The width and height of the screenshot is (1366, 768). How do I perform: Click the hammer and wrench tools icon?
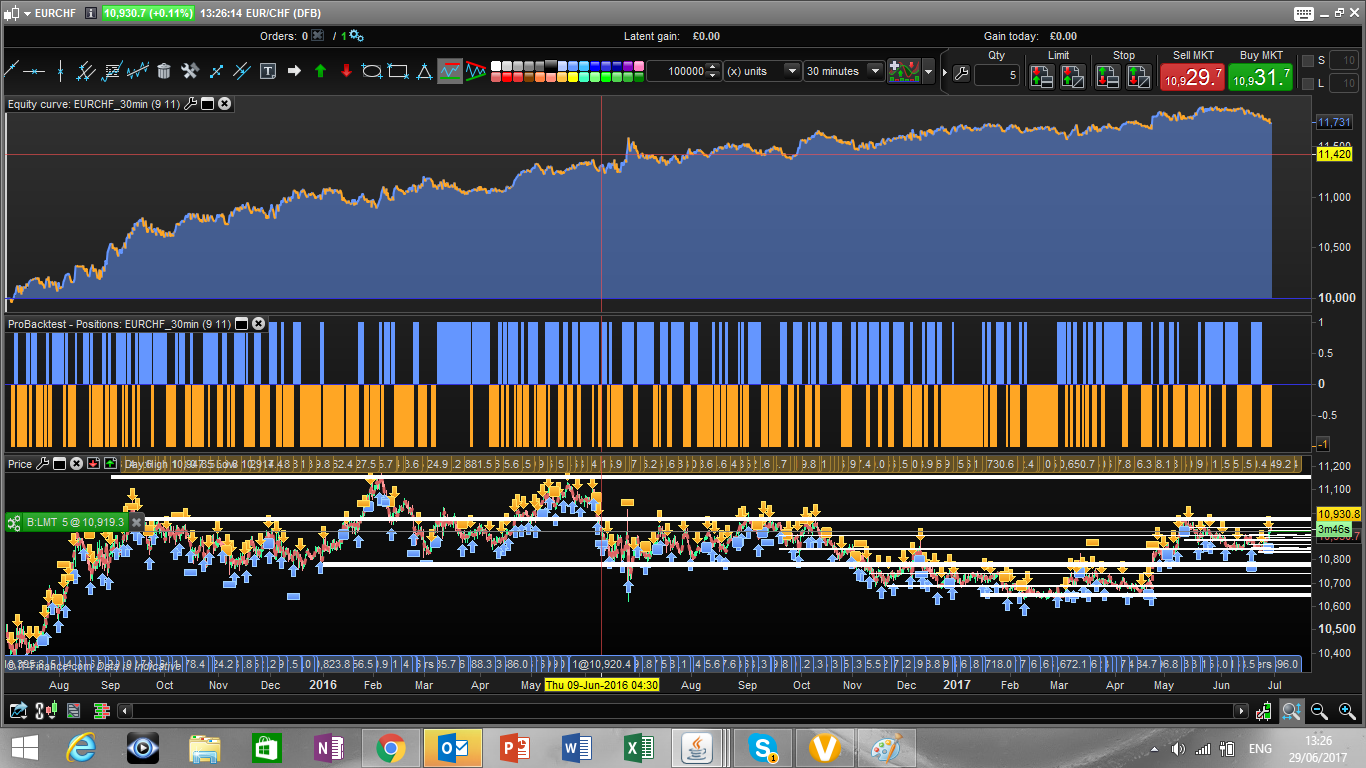[190, 71]
